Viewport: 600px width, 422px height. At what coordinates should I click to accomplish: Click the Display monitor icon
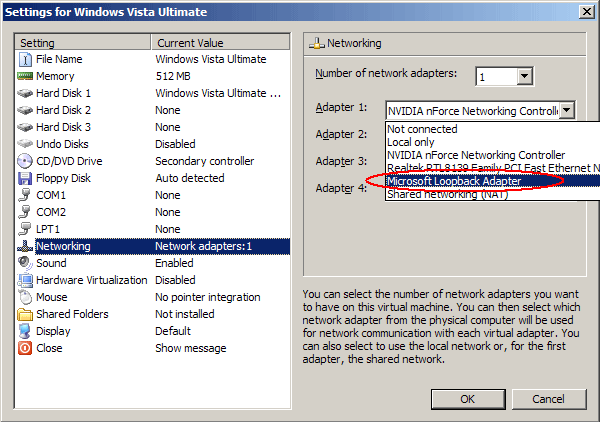point(25,331)
